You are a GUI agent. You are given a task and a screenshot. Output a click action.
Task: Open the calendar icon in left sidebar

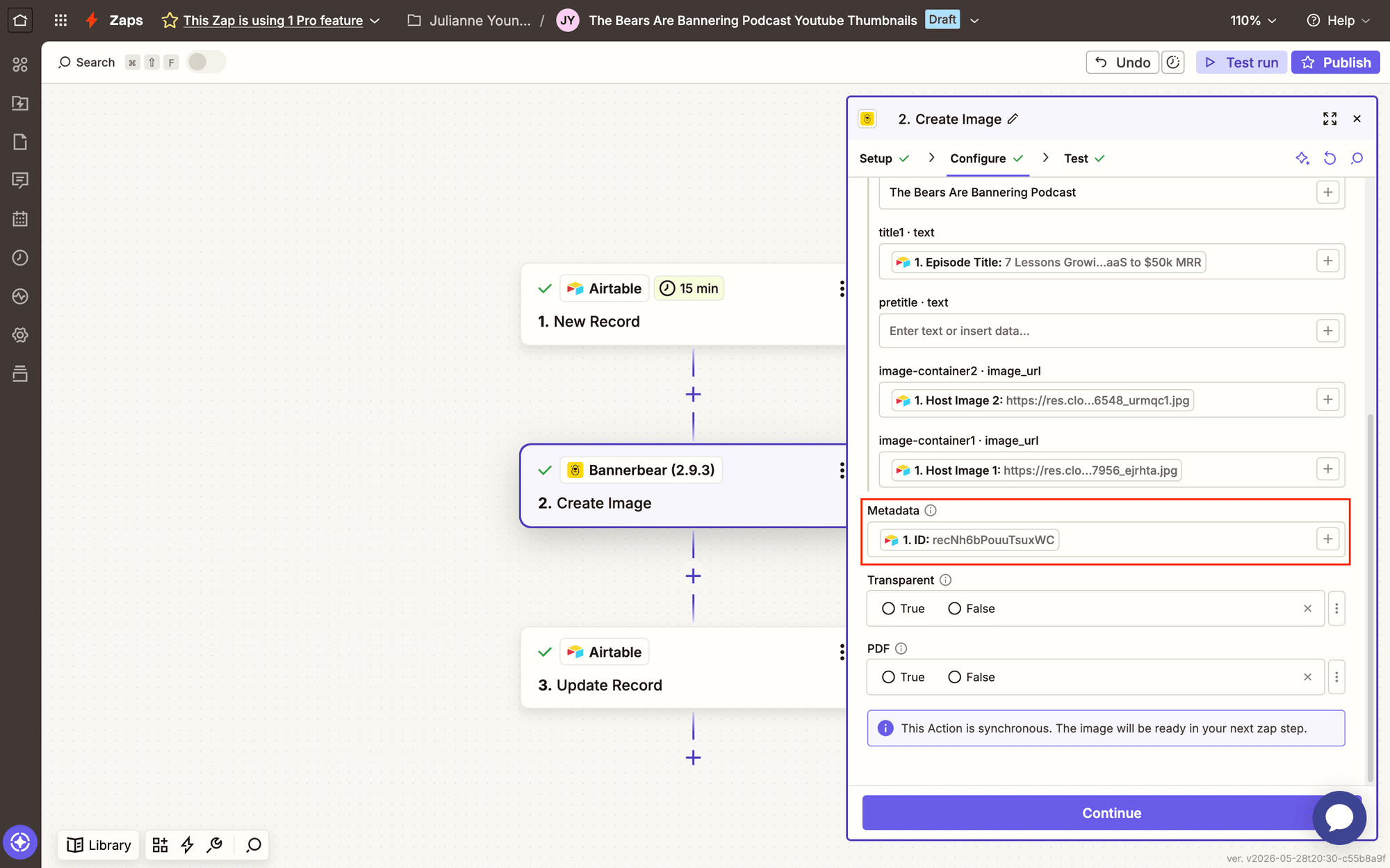coord(20,219)
